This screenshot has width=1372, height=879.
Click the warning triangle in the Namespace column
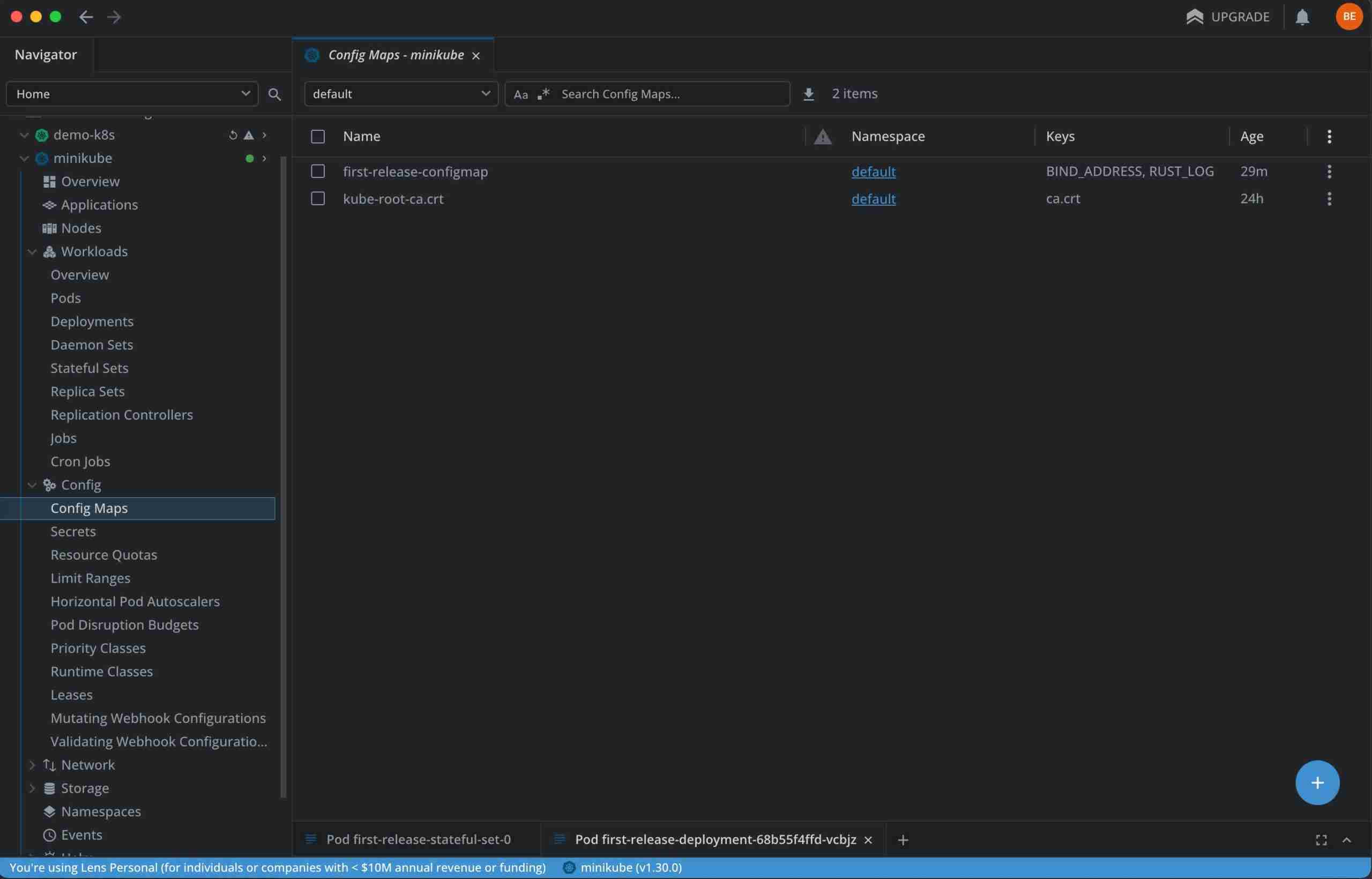822,137
